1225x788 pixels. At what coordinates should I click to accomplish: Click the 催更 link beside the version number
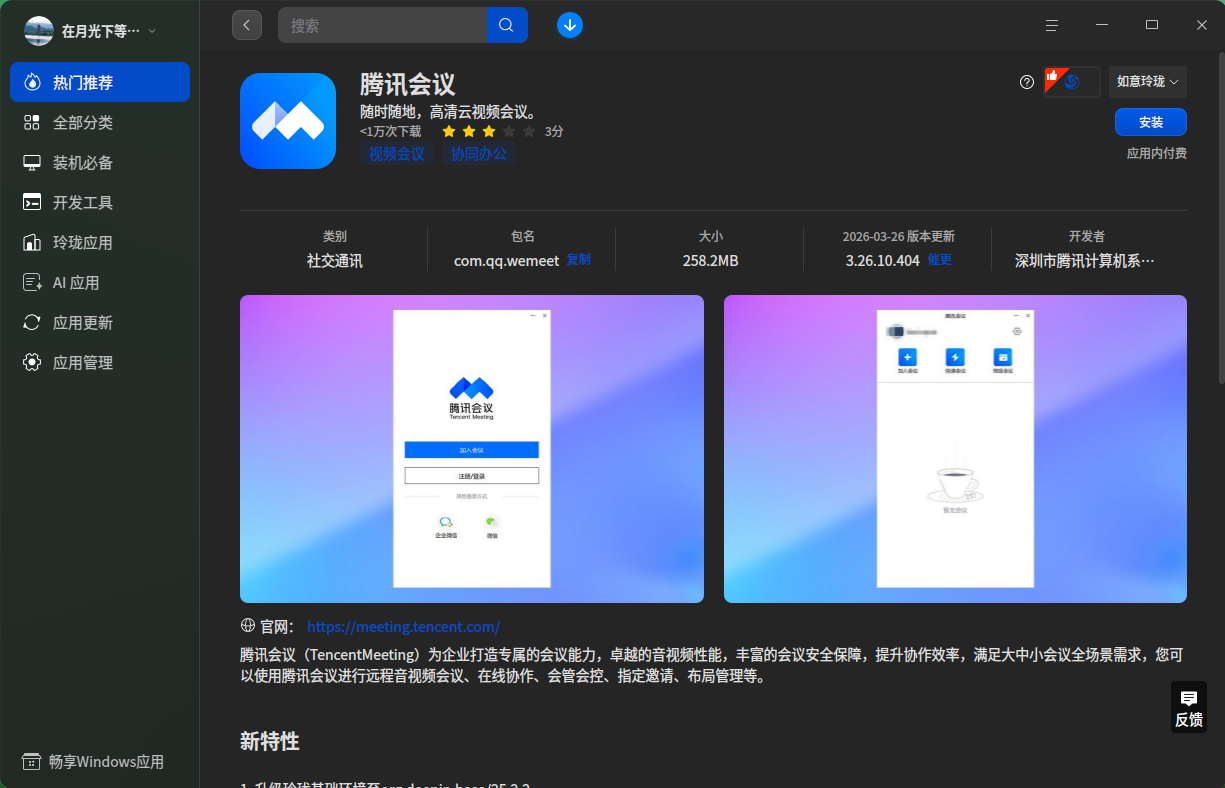coord(940,260)
